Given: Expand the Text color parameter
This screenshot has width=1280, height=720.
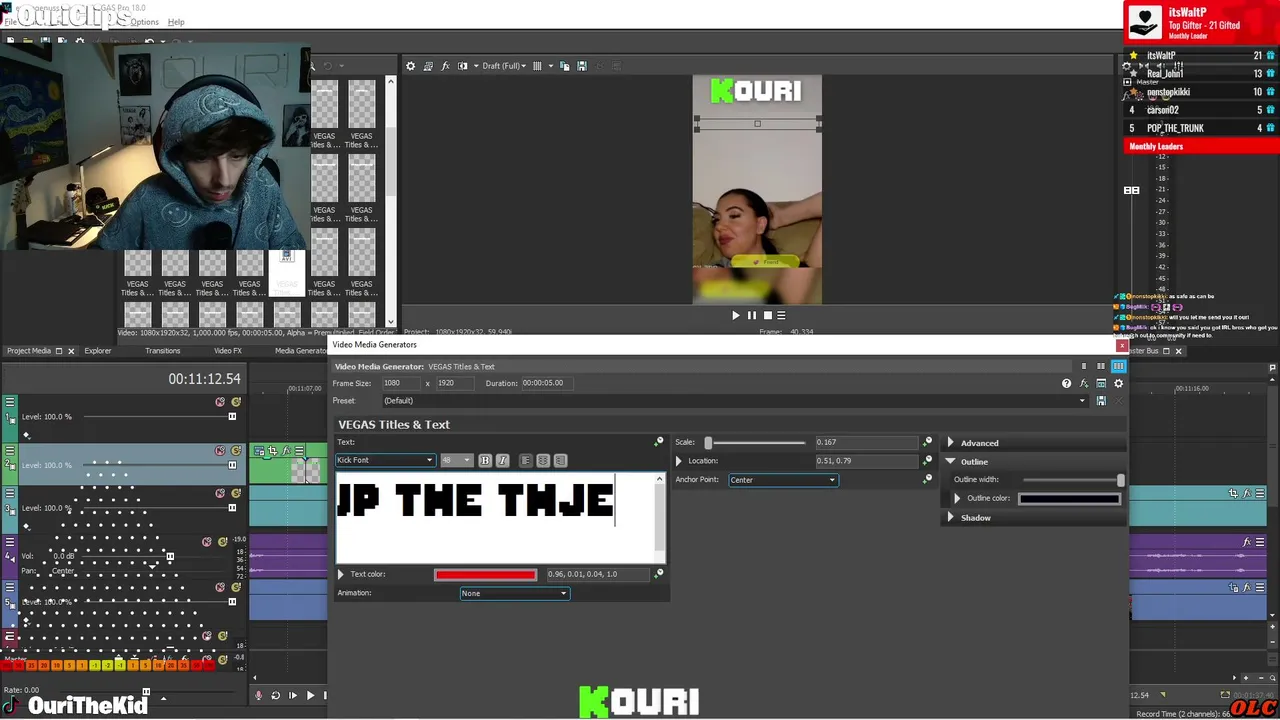Looking at the screenshot, I should click(x=341, y=574).
